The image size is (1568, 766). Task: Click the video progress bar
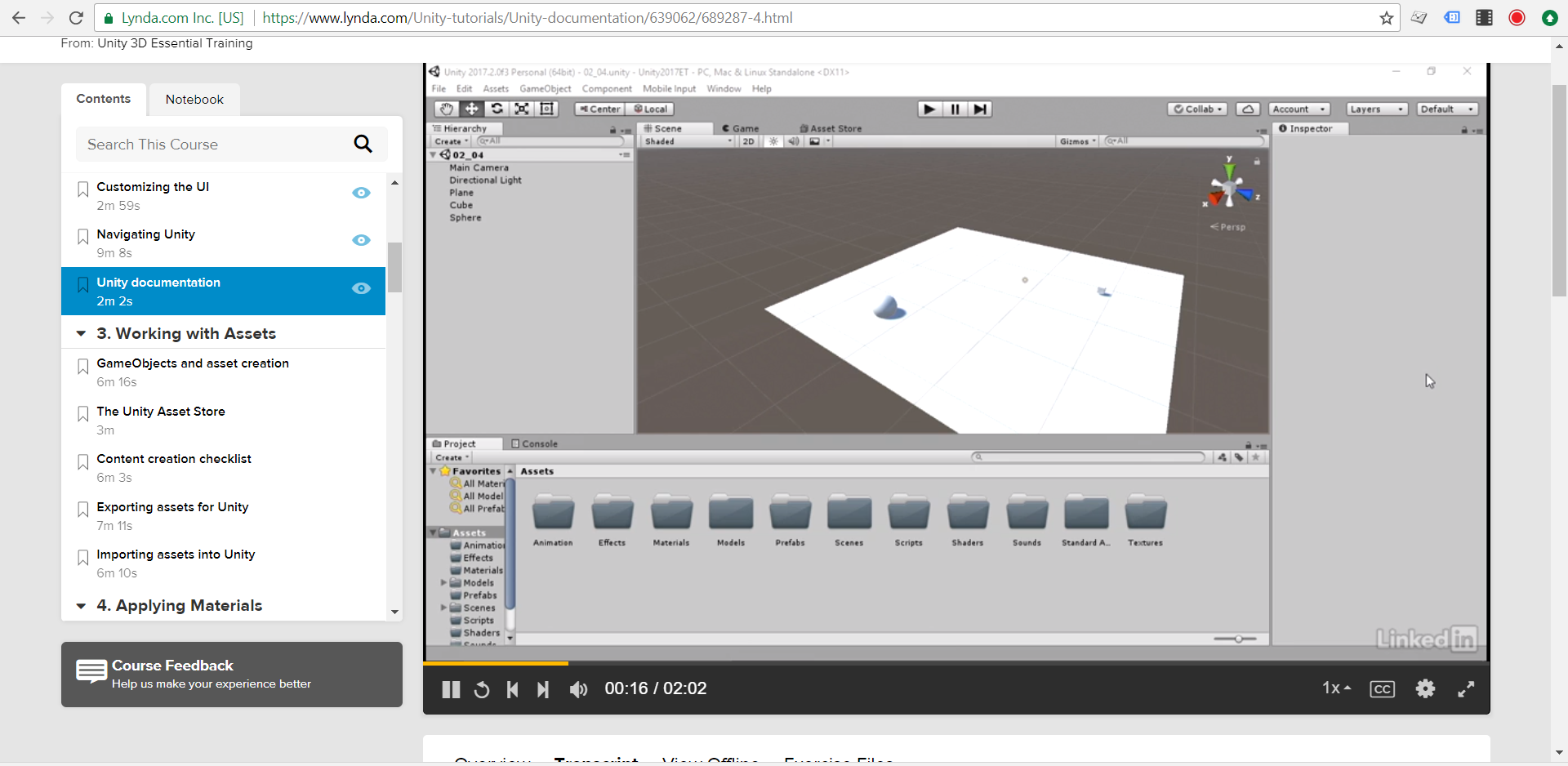pyautogui.click(x=956, y=663)
